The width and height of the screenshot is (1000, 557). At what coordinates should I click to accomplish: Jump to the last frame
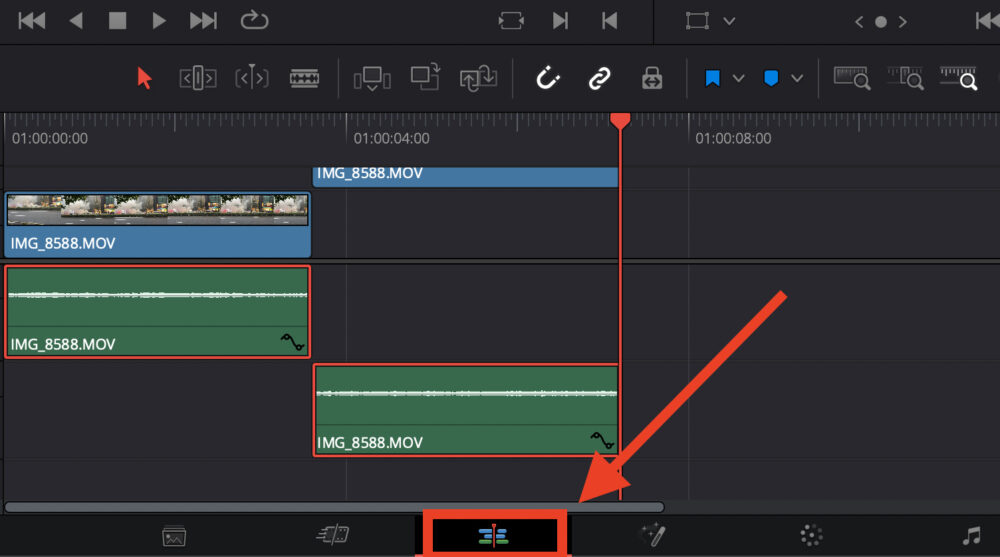coord(203,20)
